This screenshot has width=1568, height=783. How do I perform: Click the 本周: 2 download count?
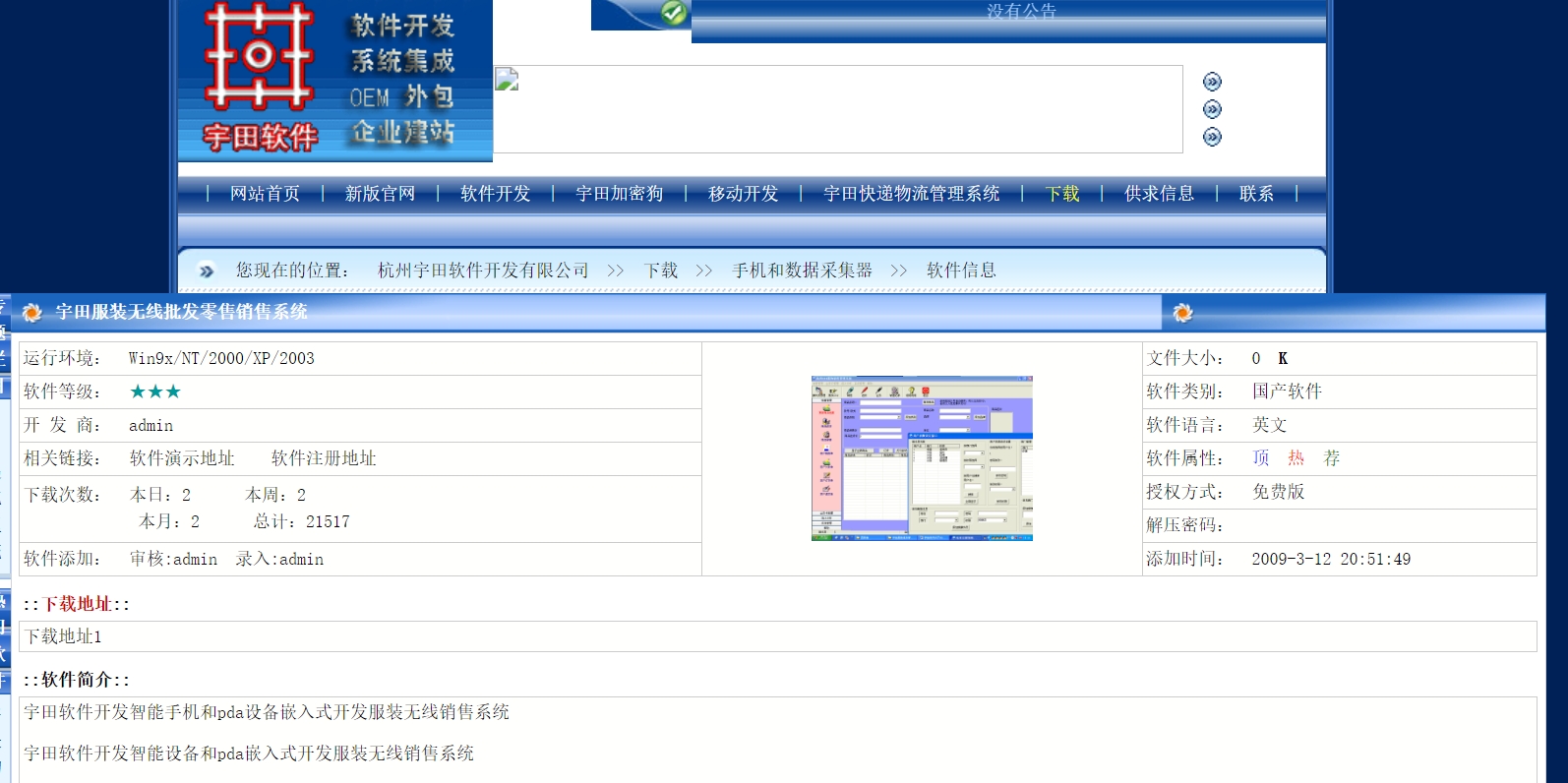[275, 495]
